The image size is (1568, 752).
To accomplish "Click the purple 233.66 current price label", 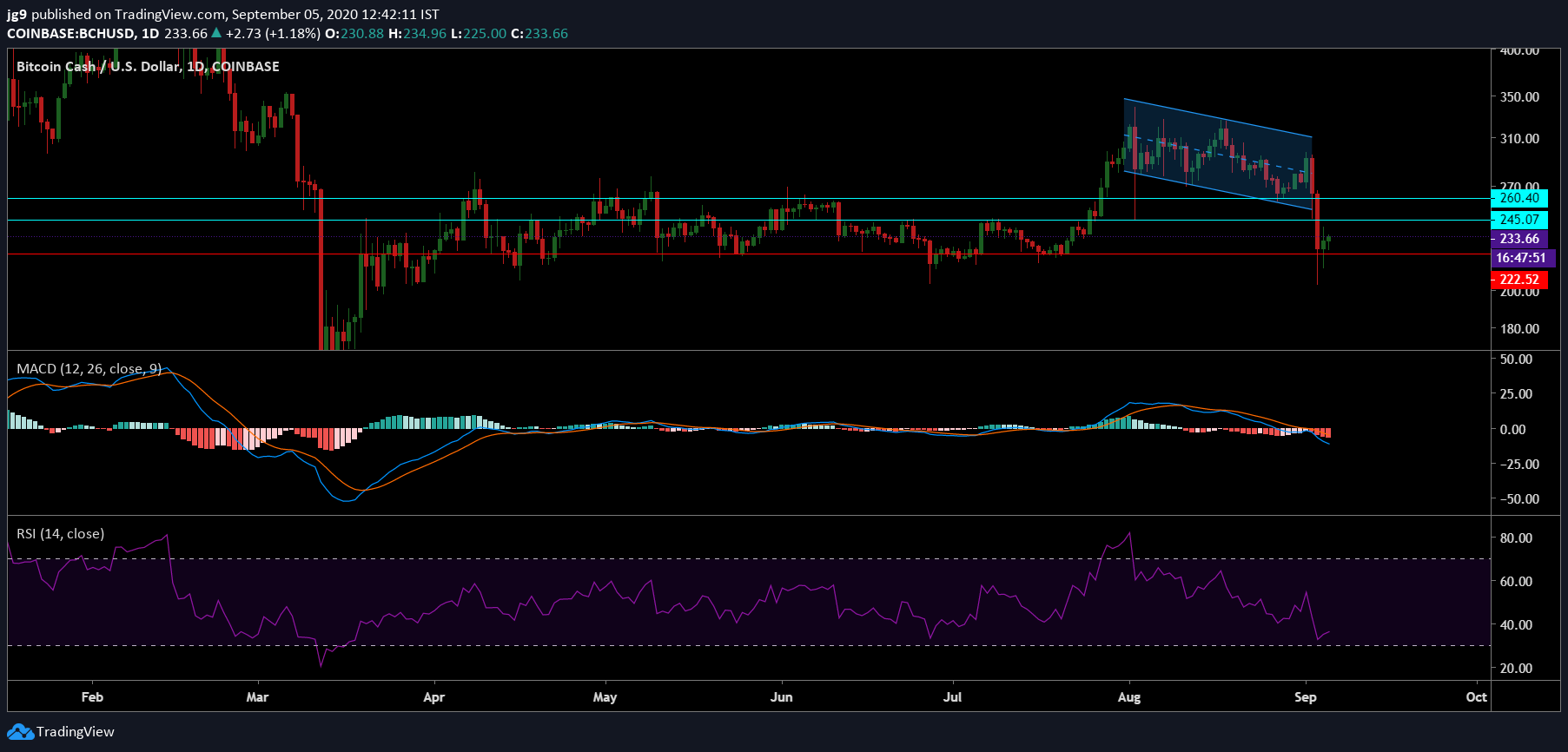I will (1518, 239).
